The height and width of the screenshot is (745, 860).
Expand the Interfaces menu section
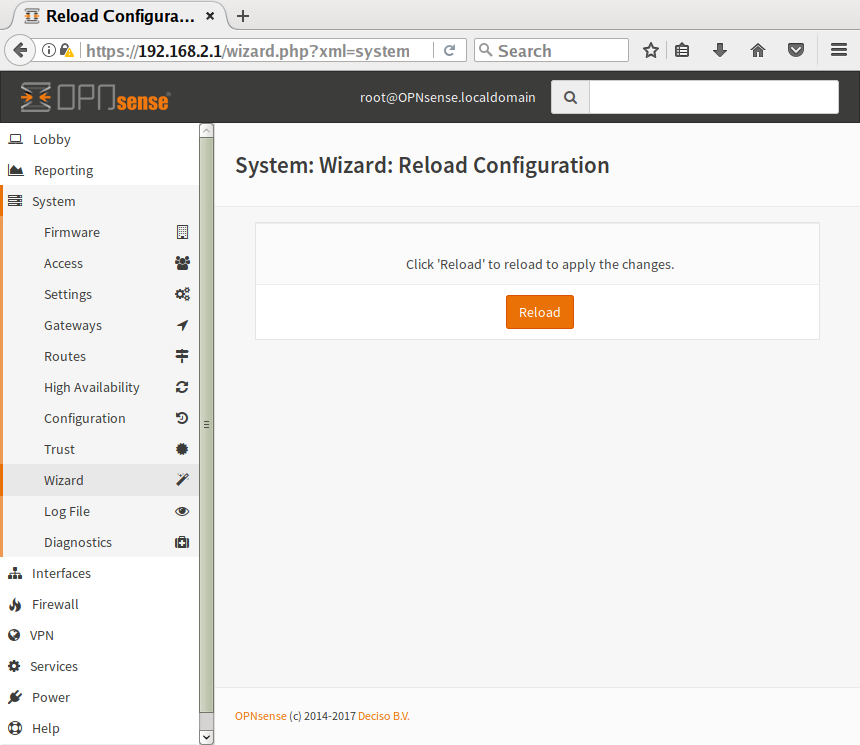point(61,573)
